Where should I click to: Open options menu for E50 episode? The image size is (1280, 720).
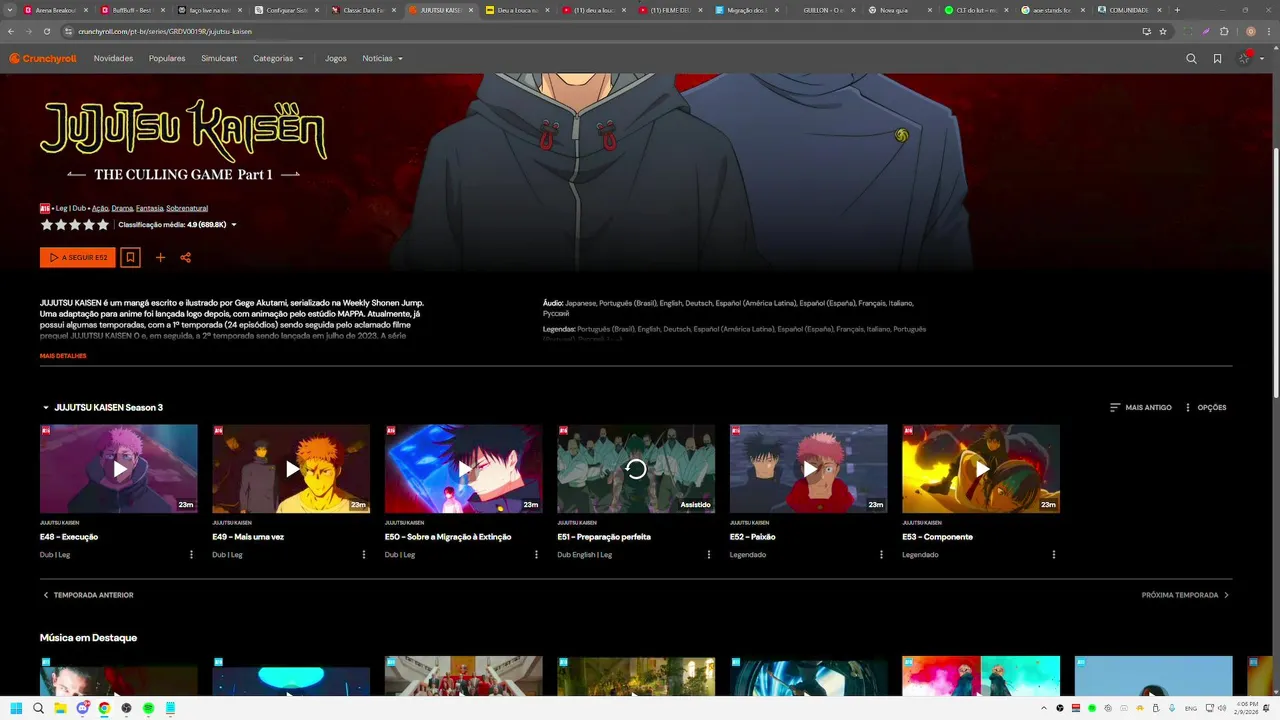pos(536,555)
